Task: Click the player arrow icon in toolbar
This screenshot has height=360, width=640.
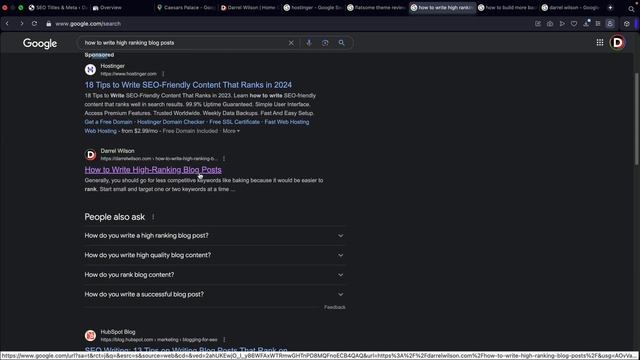Action: point(562,24)
